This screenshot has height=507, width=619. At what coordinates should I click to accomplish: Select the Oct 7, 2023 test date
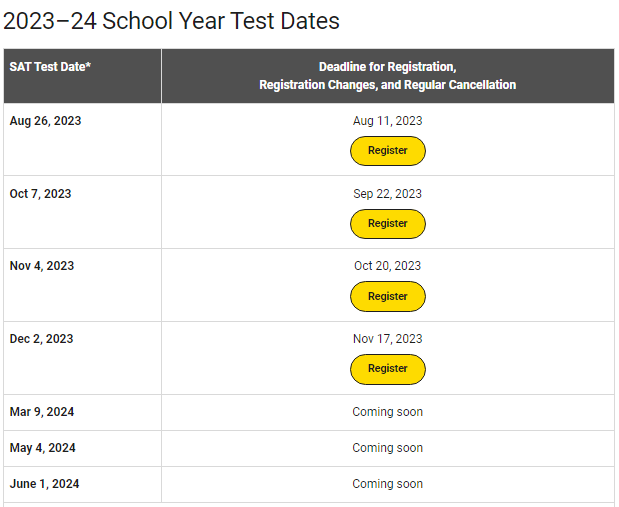40,194
